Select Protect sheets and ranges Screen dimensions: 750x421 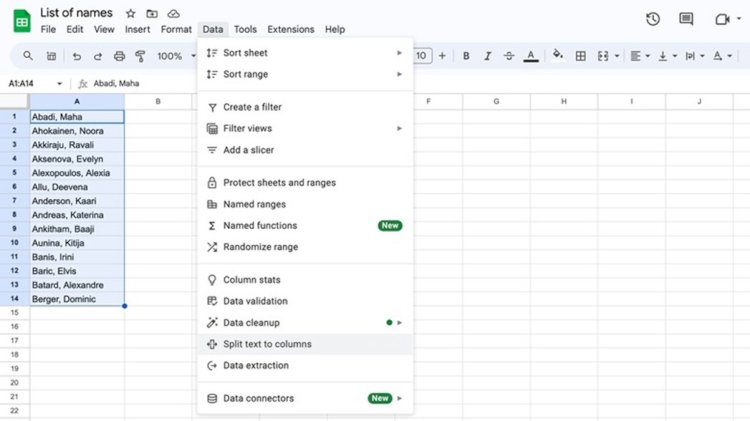305,183
